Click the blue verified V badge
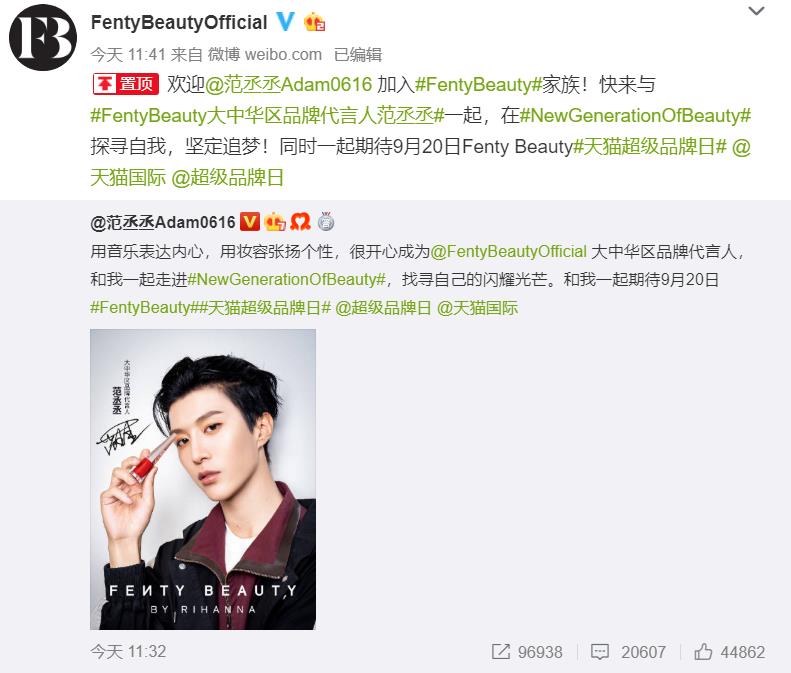791x673 pixels. [x=286, y=21]
